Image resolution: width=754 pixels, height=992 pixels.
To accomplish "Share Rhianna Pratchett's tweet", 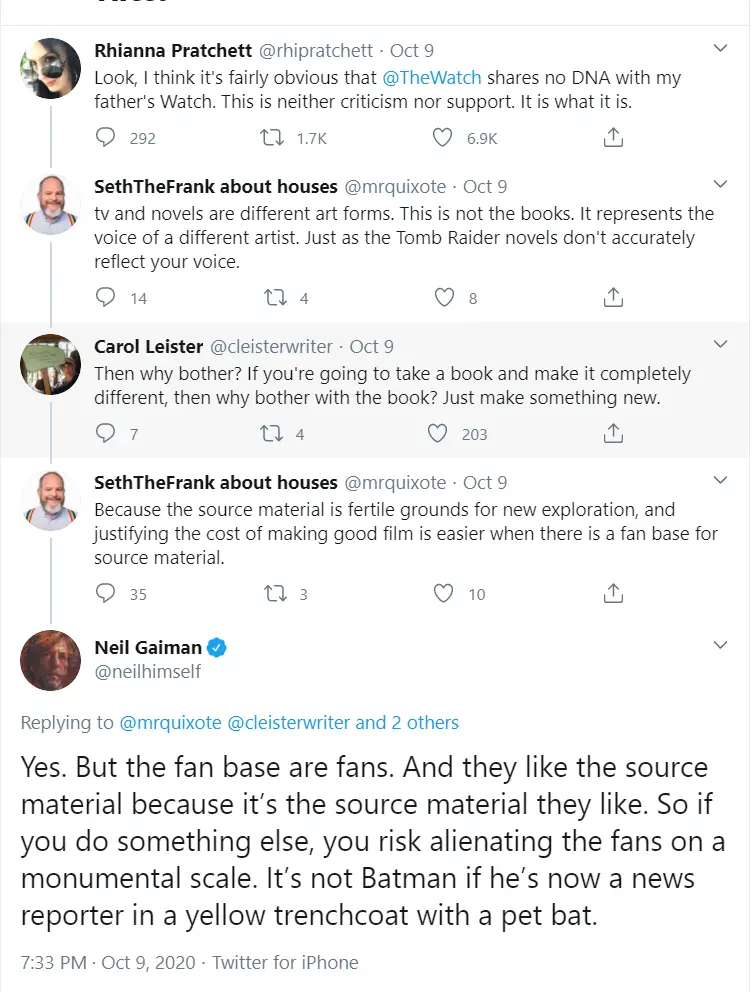I will pyautogui.click(x=614, y=138).
